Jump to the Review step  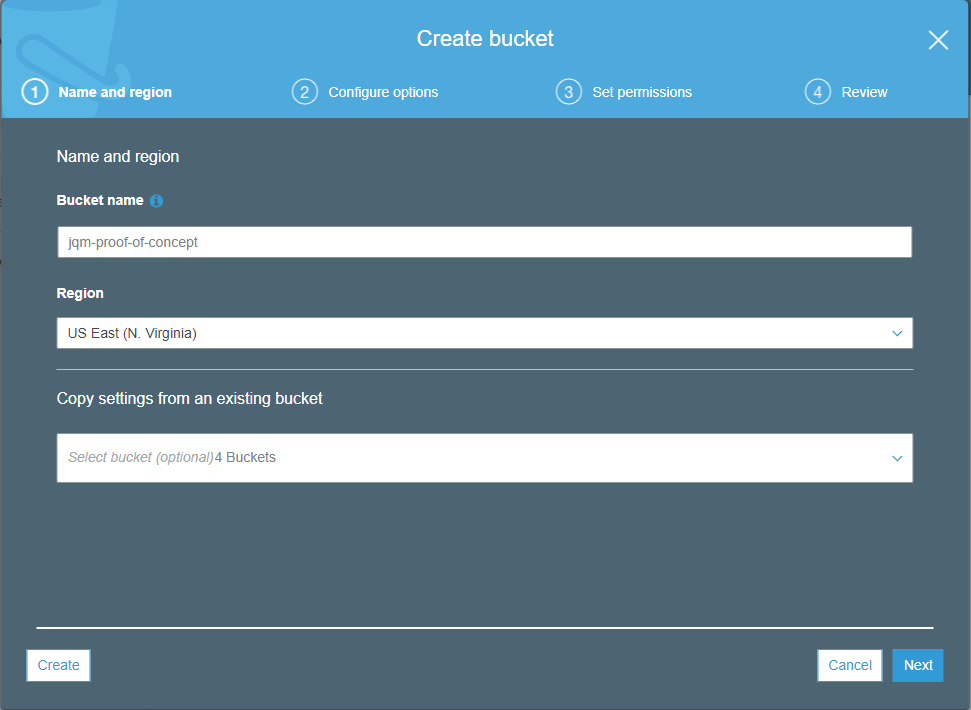(864, 91)
